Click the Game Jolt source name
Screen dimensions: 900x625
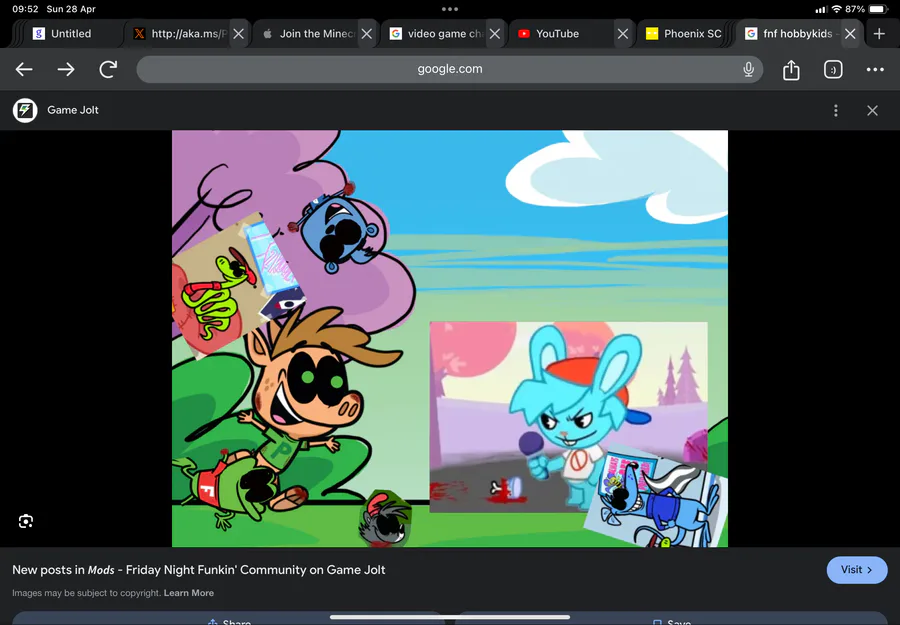point(73,110)
